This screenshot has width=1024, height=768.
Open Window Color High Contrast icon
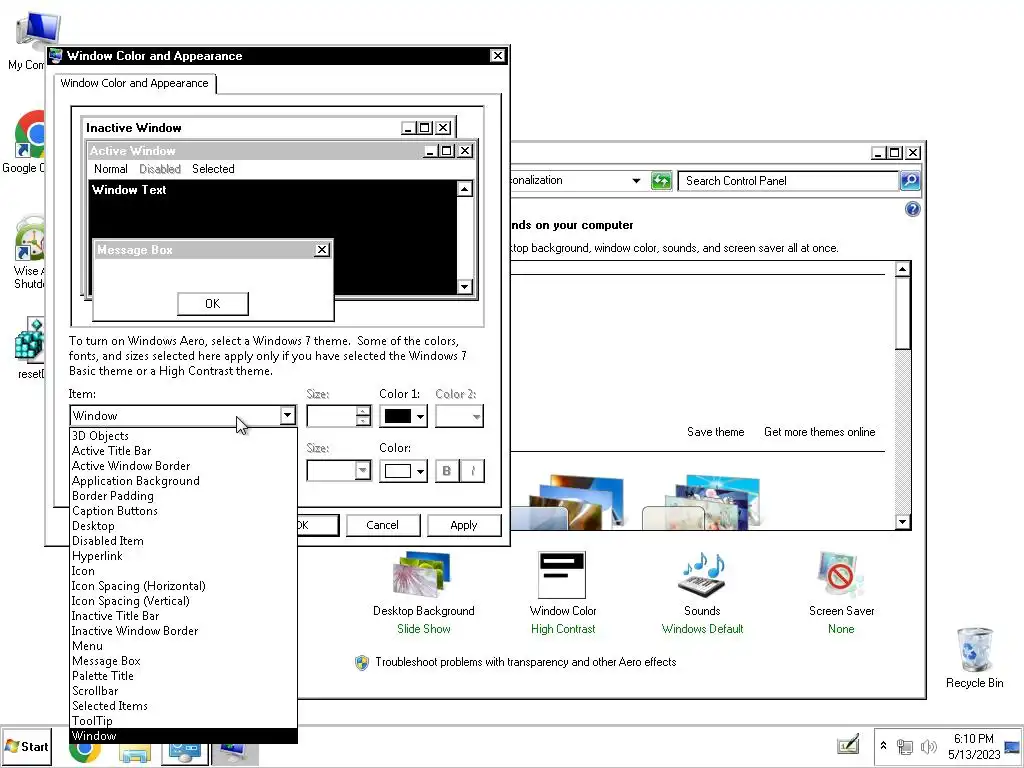tap(562, 575)
